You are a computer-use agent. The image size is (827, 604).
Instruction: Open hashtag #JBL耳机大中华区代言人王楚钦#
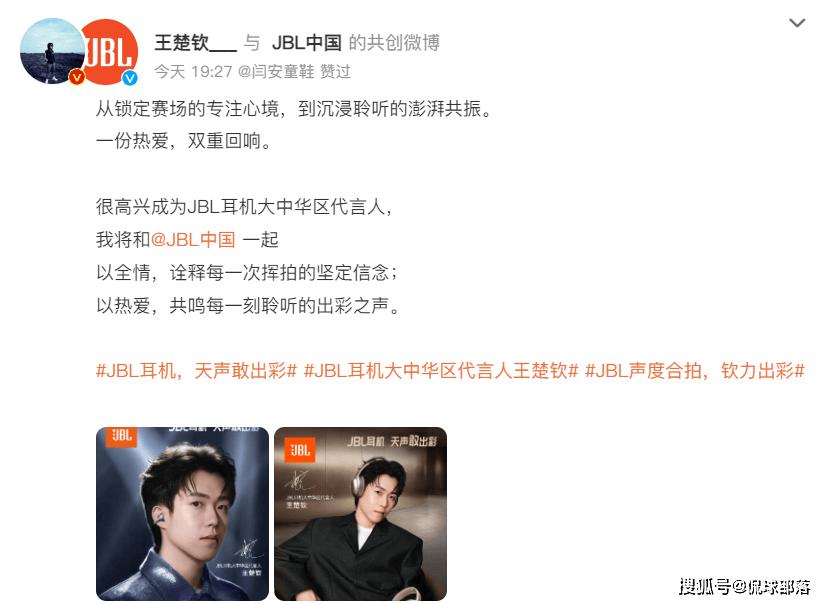click(441, 371)
